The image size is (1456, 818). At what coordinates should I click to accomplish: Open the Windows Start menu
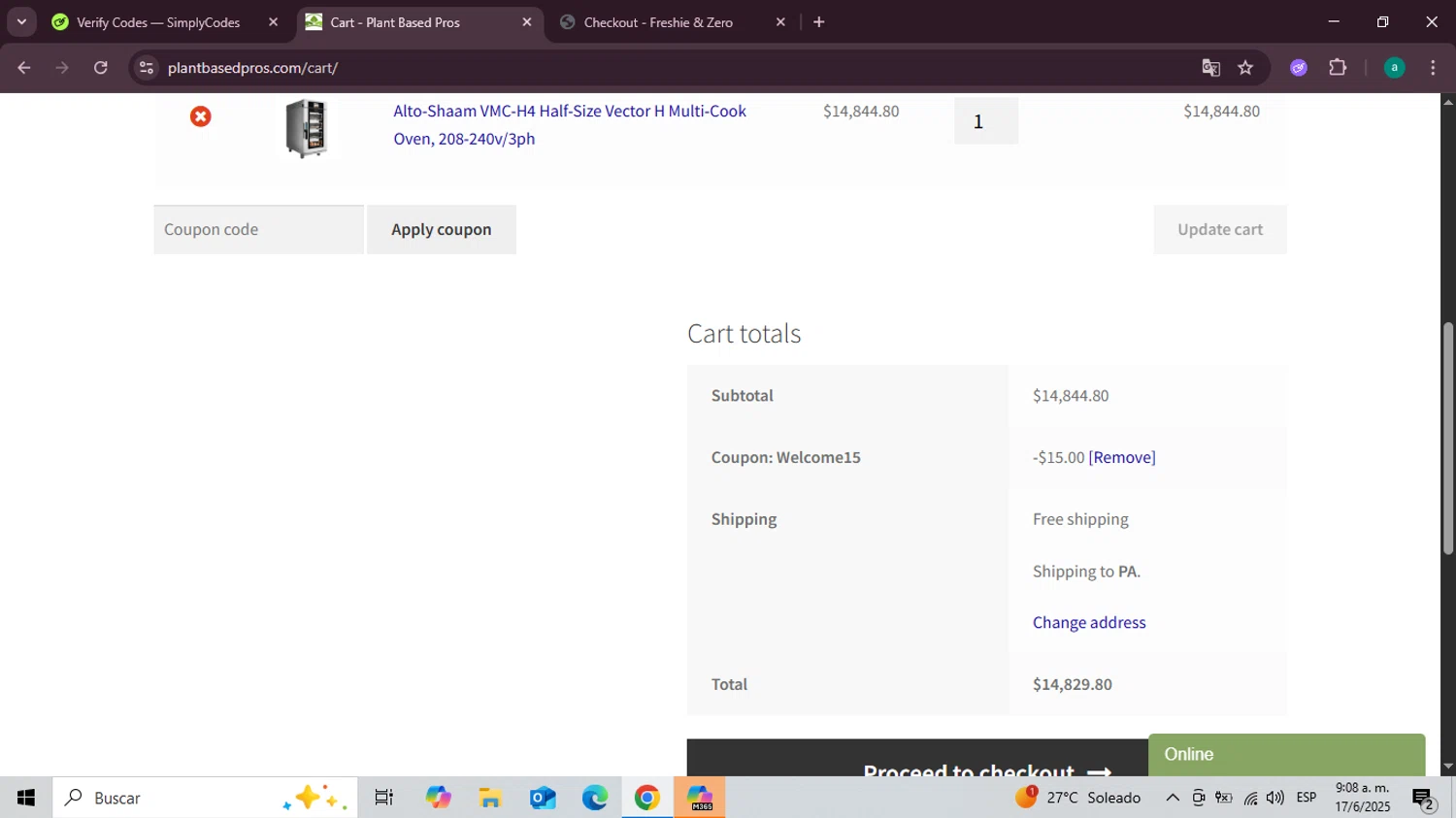[26, 798]
